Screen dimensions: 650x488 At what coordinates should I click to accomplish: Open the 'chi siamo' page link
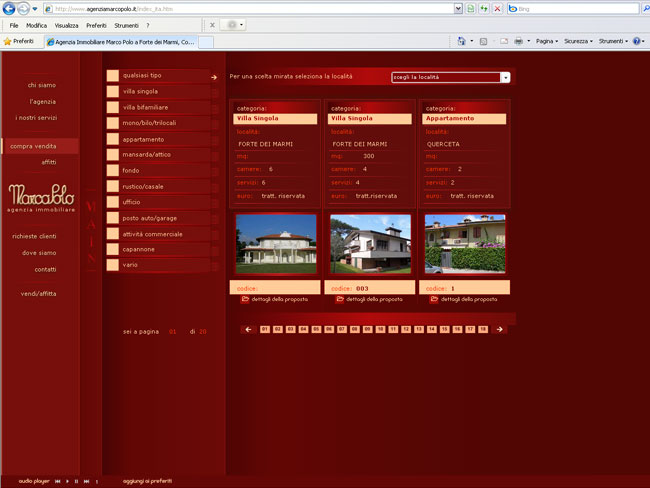[x=41, y=85]
